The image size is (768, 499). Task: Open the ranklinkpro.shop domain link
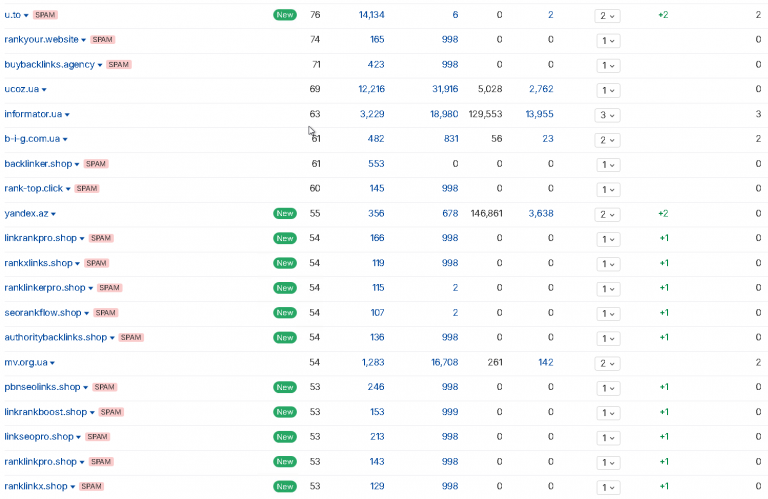(41, 462)
